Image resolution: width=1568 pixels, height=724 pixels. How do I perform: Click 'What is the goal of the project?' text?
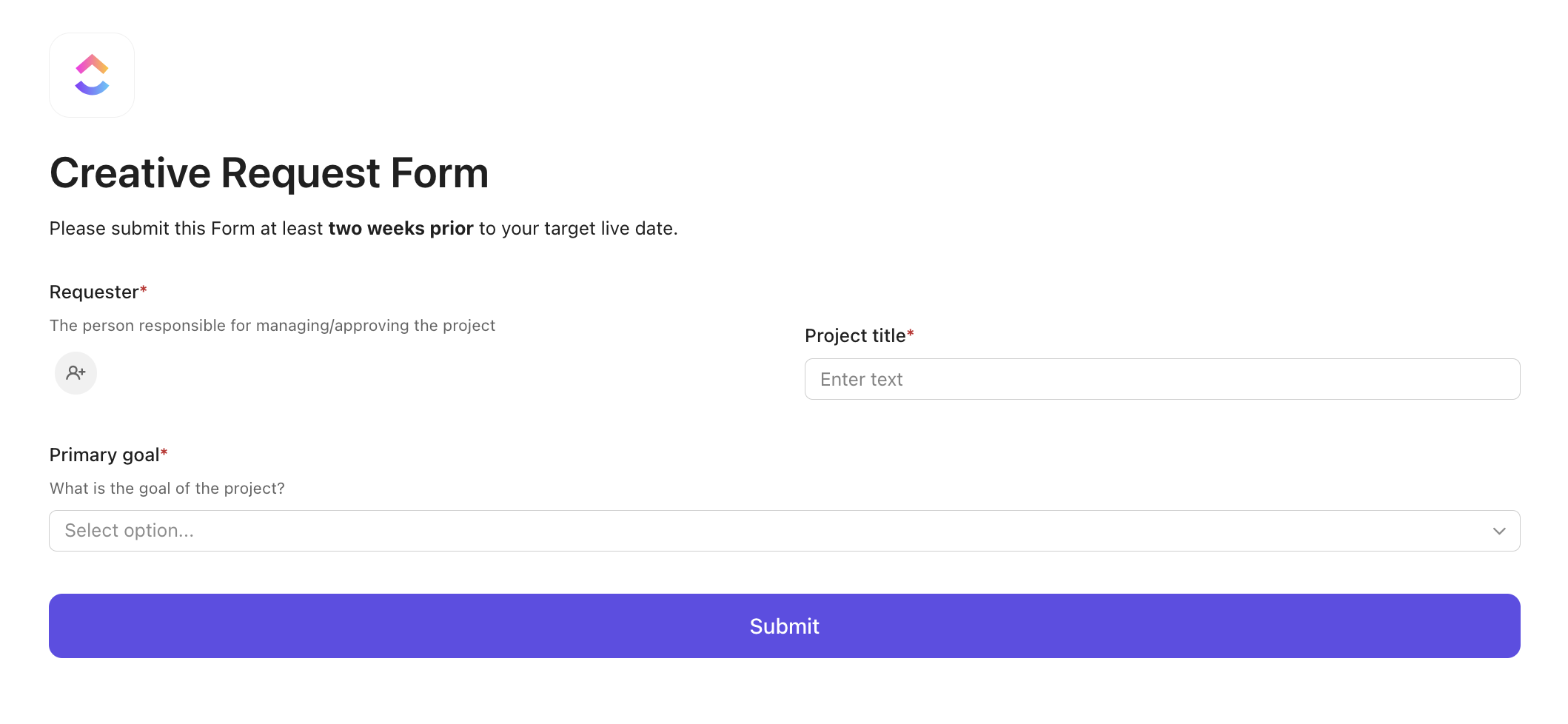[167, 489]
